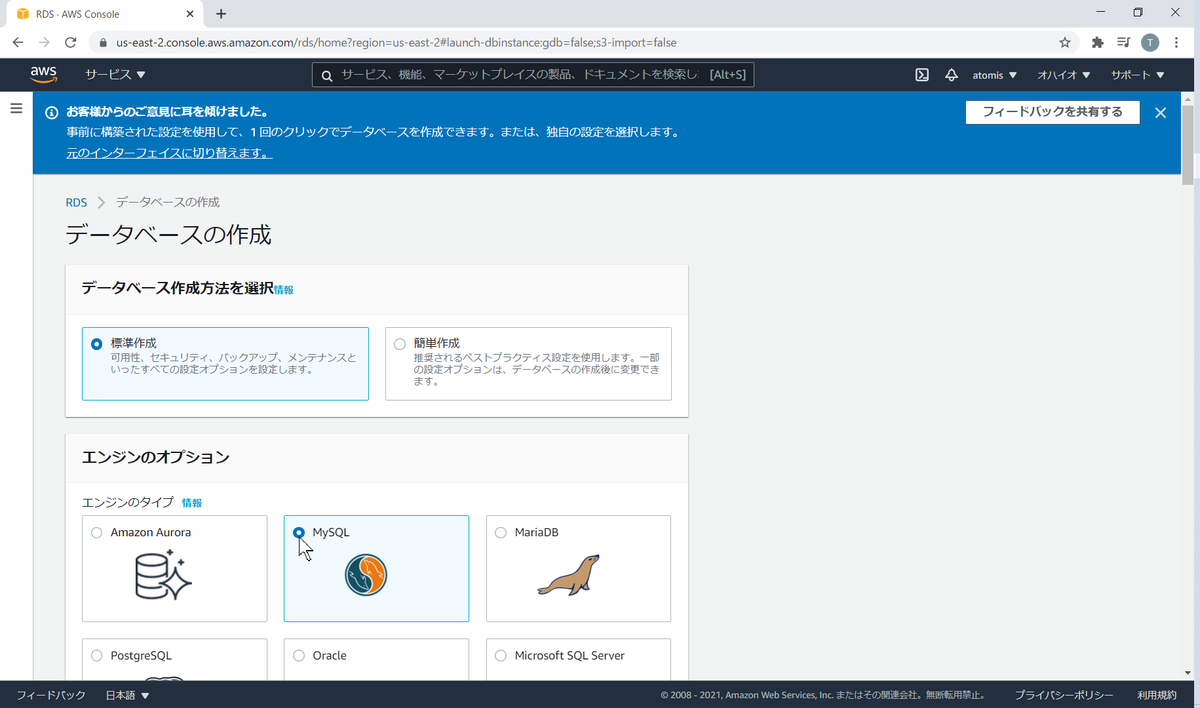1200x708 pixels.
Task: Open the オハイオ region dropdown
Action: pyautogui.click(x=1062, y=74)
